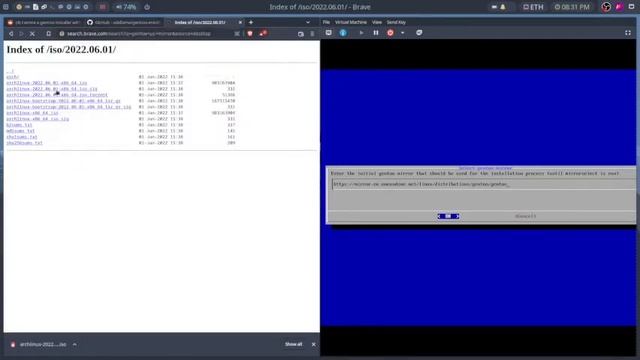Click the VM run play button
This screenshot has height=360, width=640.
(x=361, y=33)
